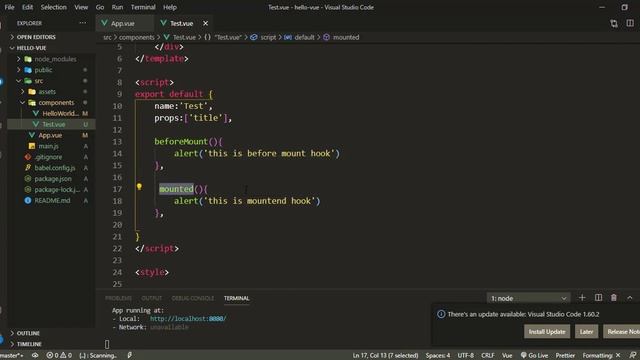Screen dimensions: 640x360
Task: Open README.md file
Action: [x=52, y=200]
